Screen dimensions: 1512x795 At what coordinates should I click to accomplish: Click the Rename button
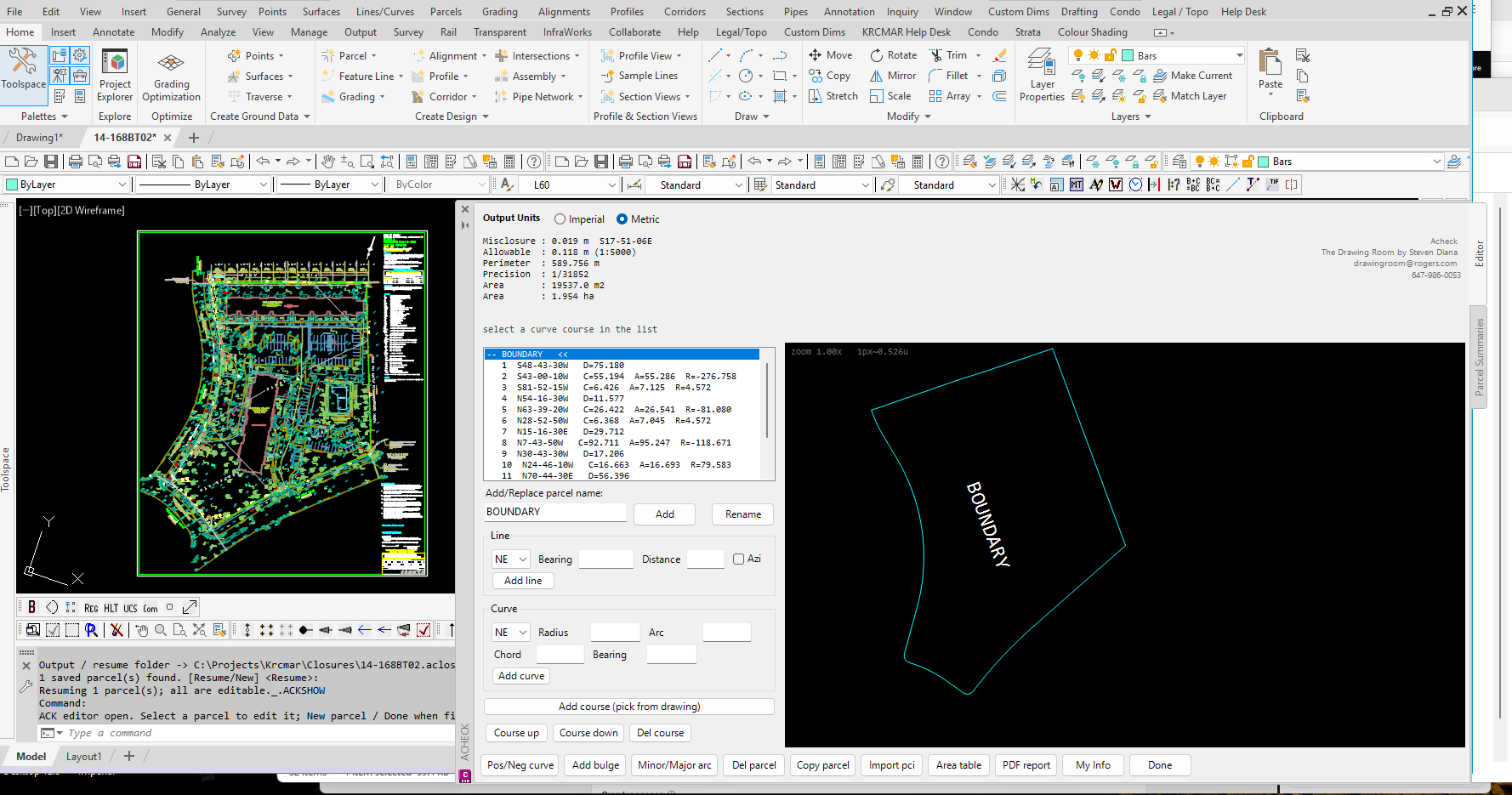coord(743,514)
